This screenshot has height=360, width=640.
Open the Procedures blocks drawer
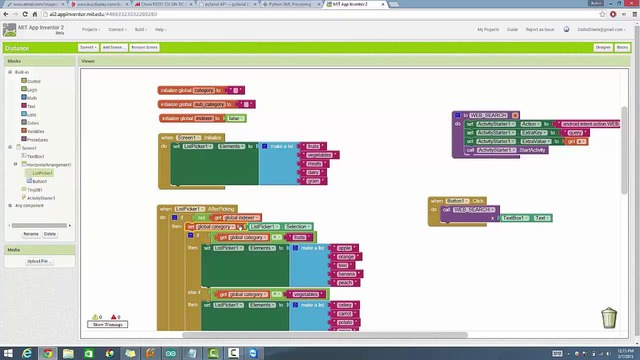pos(35,140)
